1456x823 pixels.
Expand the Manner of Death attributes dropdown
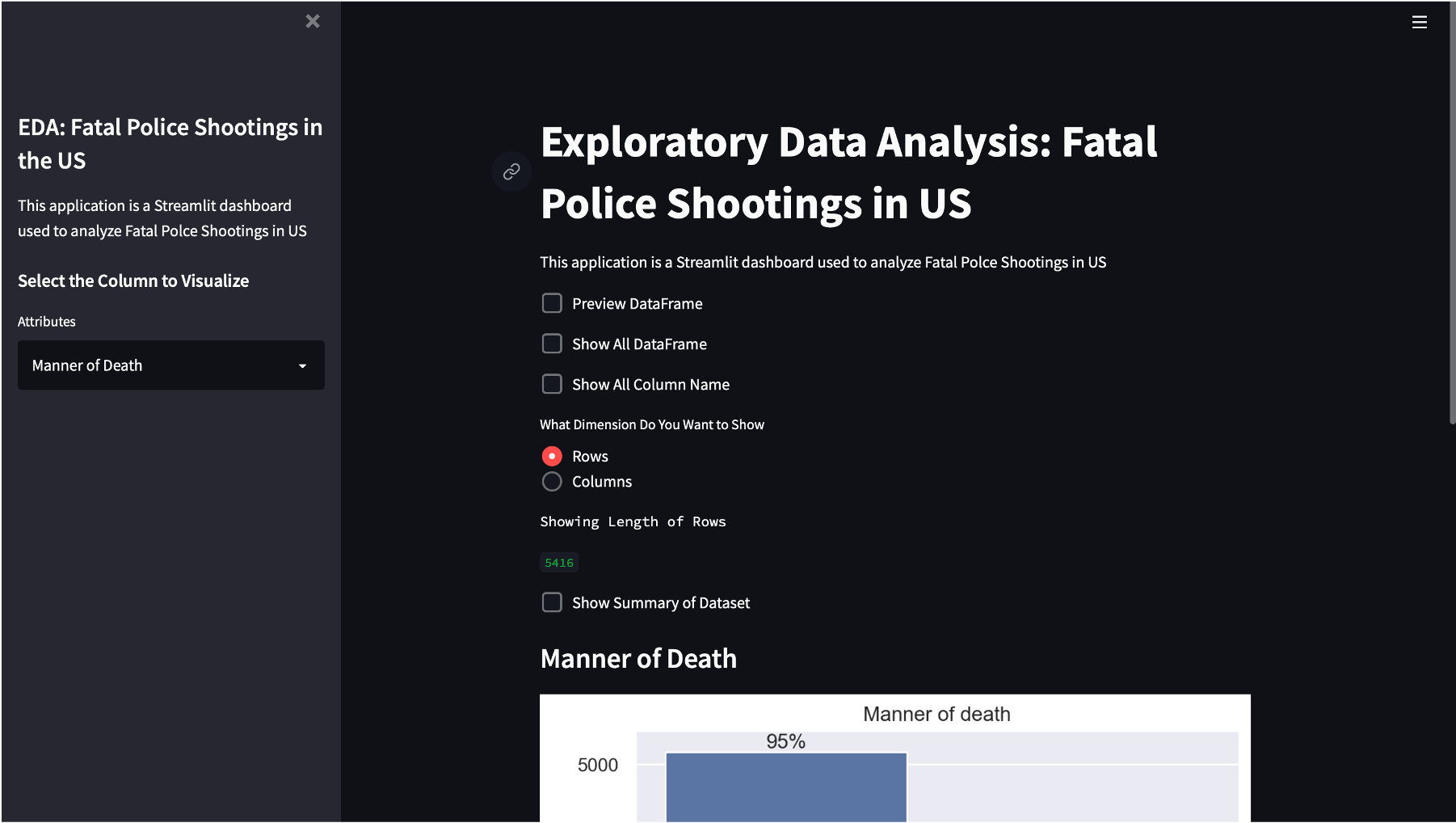170,365
